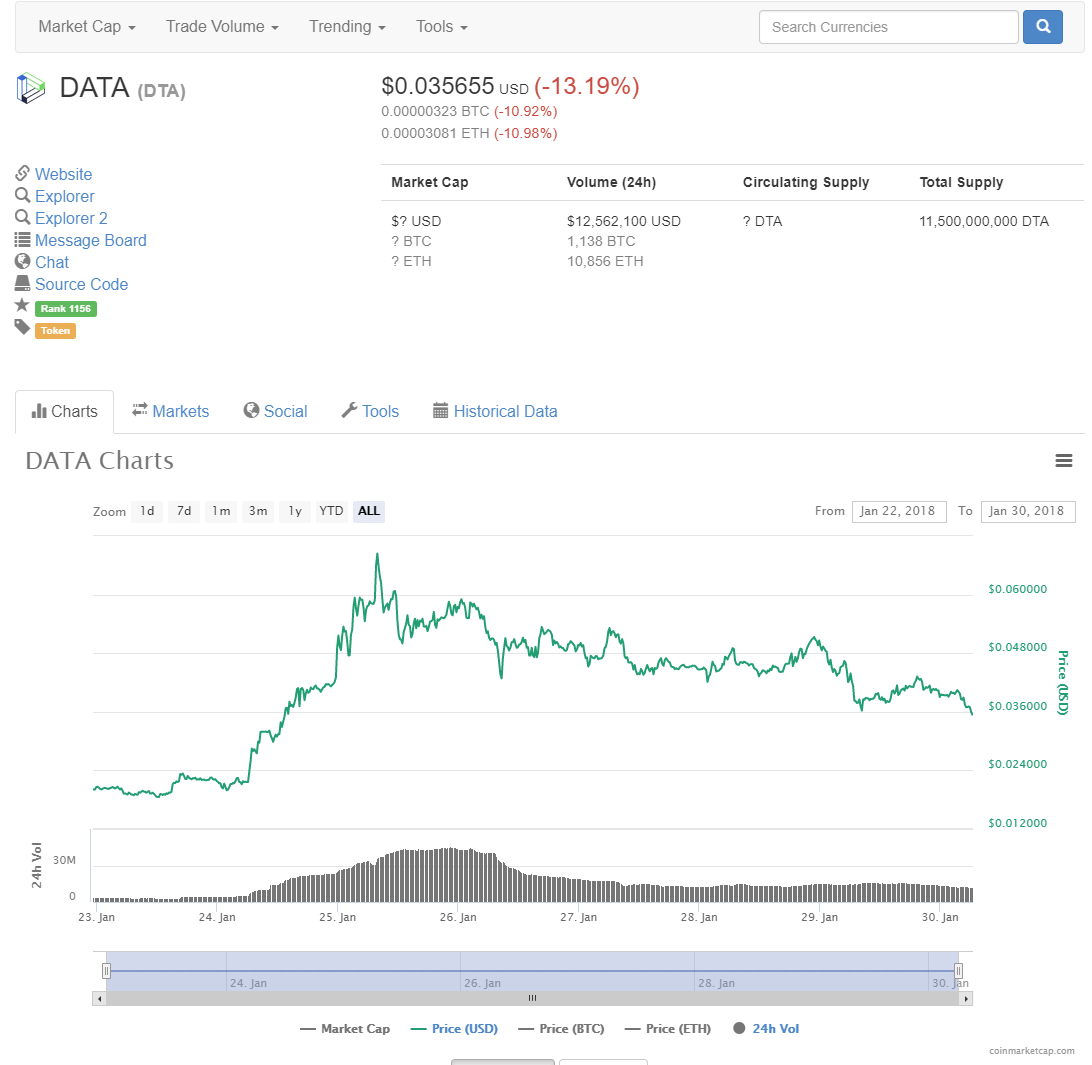Click the magnifier icon beside Explorer
This screenshot has height=1065, width=1092.
click(x=22, y=195)
